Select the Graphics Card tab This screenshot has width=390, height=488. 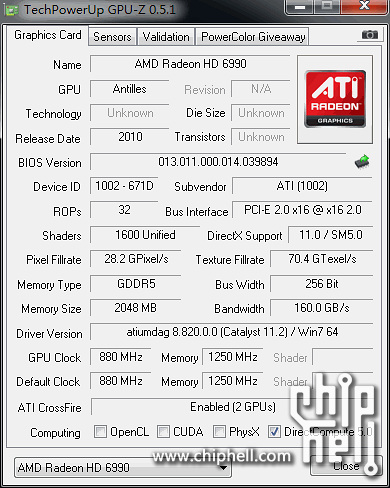coord(48,35)
